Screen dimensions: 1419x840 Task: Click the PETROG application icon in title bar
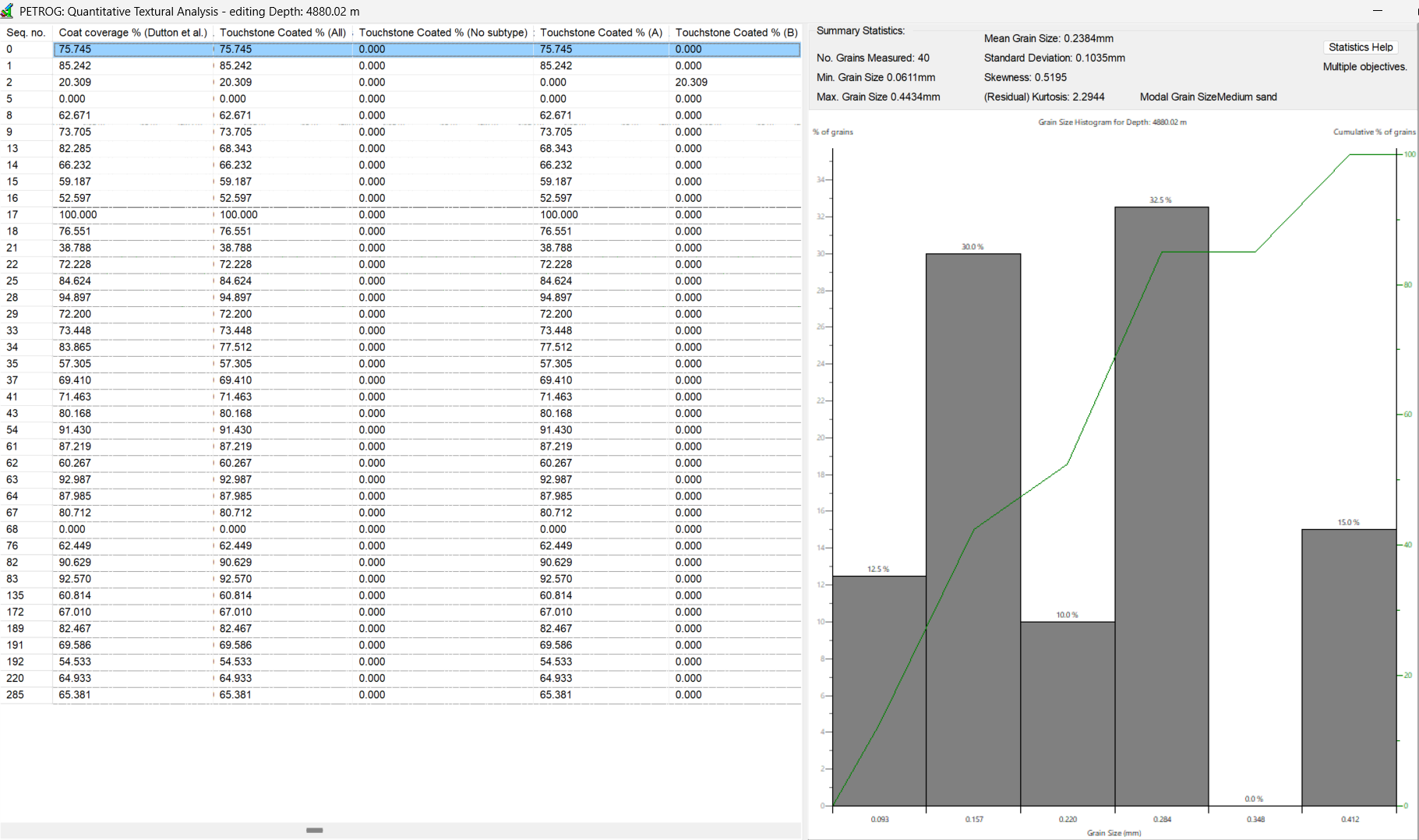coord(8,11)
